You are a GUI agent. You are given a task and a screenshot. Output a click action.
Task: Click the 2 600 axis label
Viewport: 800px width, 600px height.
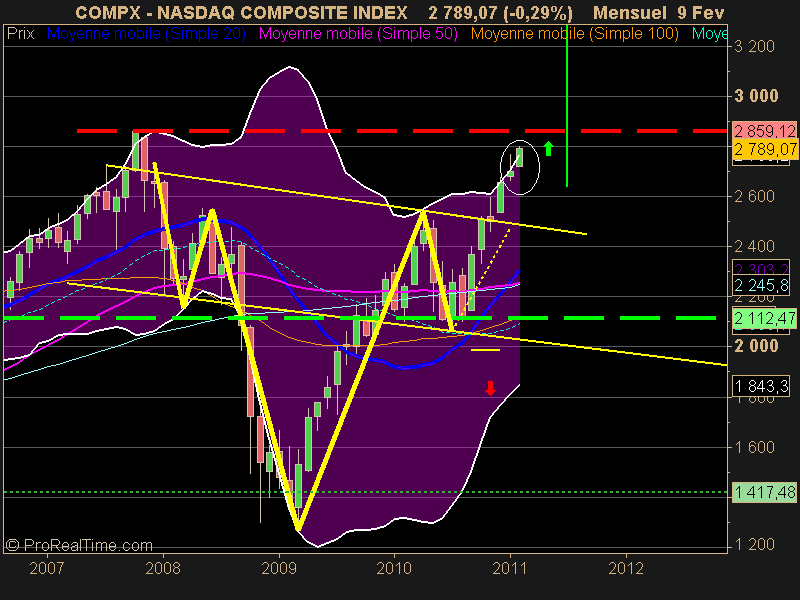click(754, 196)
